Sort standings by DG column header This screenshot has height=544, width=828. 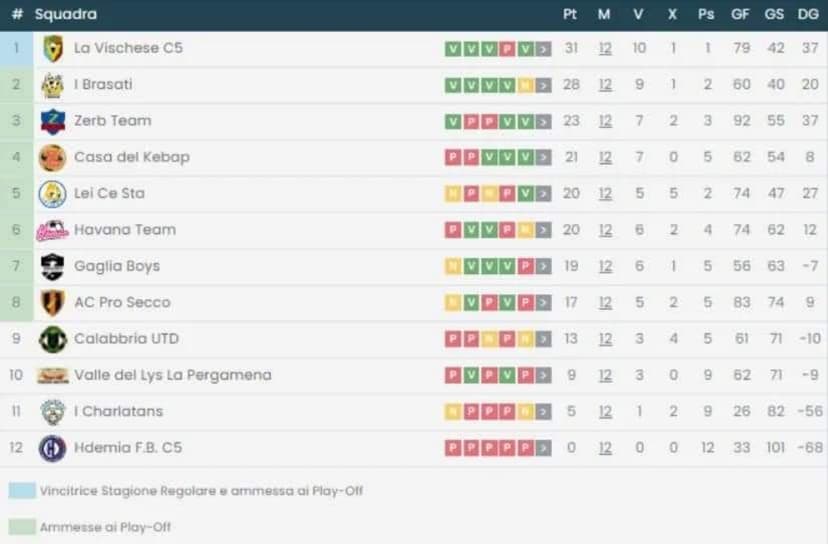808,15
